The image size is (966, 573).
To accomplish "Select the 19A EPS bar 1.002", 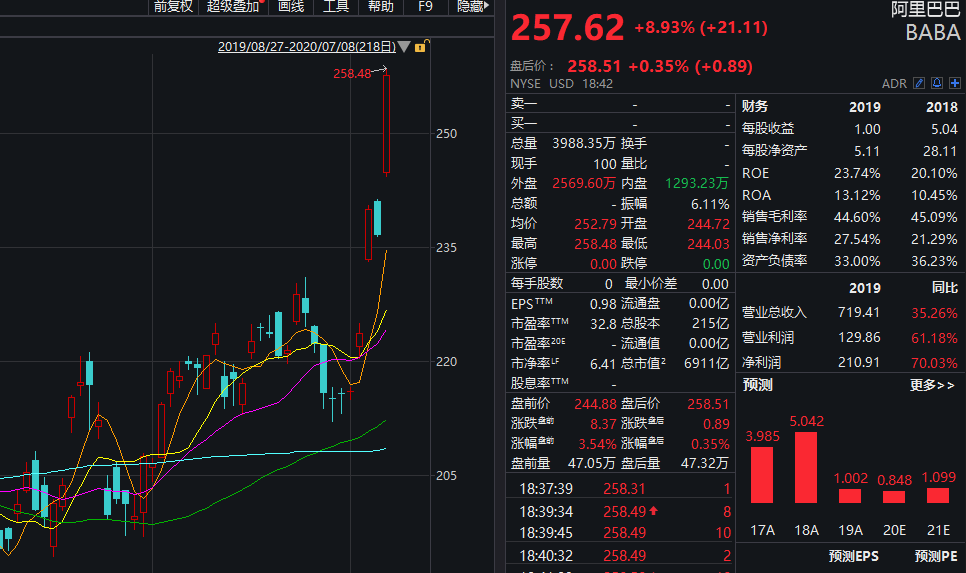I will coord(850,496).
